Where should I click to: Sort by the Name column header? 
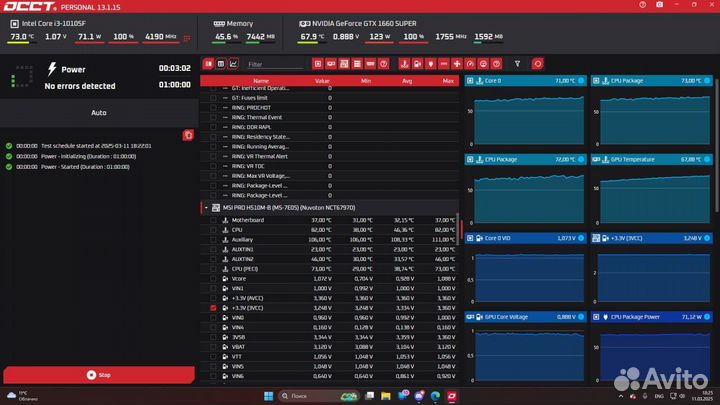pyautogui.click(x=260, y=81)
